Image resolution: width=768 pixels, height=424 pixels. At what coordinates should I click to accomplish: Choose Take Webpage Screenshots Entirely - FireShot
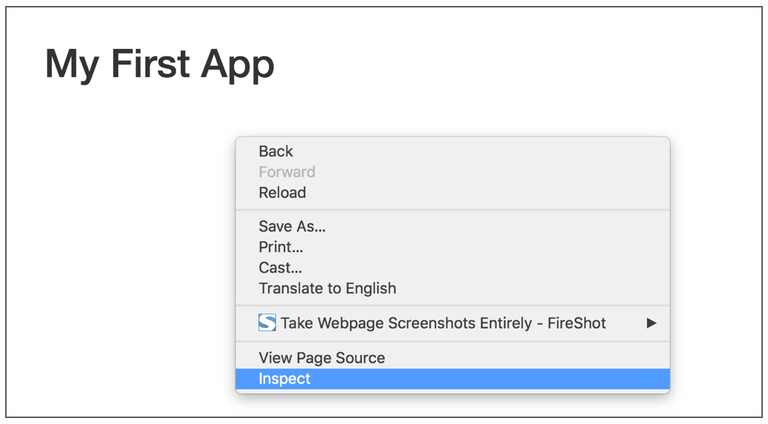[443, 323]
